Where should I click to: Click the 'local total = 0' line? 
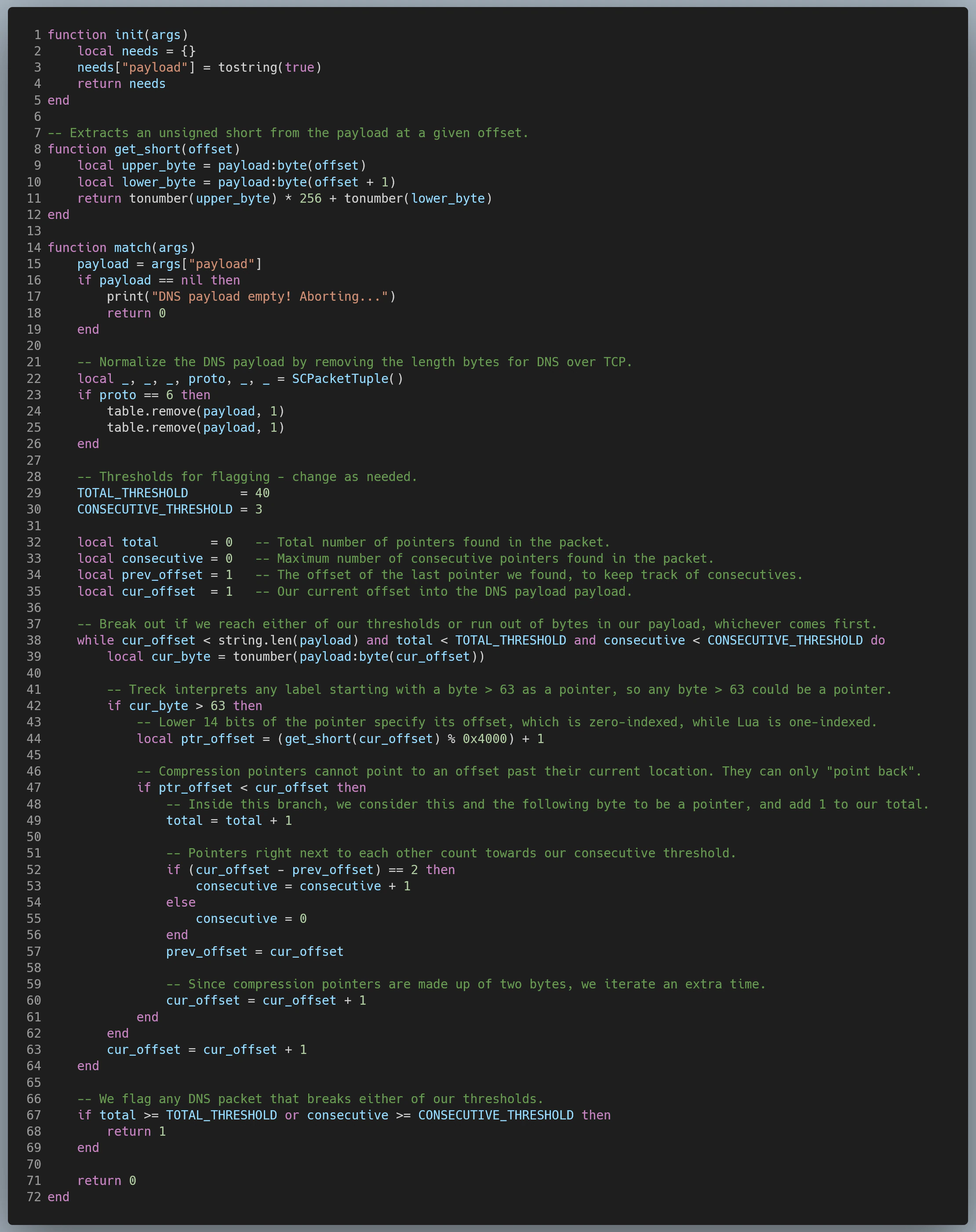point(155,542)
